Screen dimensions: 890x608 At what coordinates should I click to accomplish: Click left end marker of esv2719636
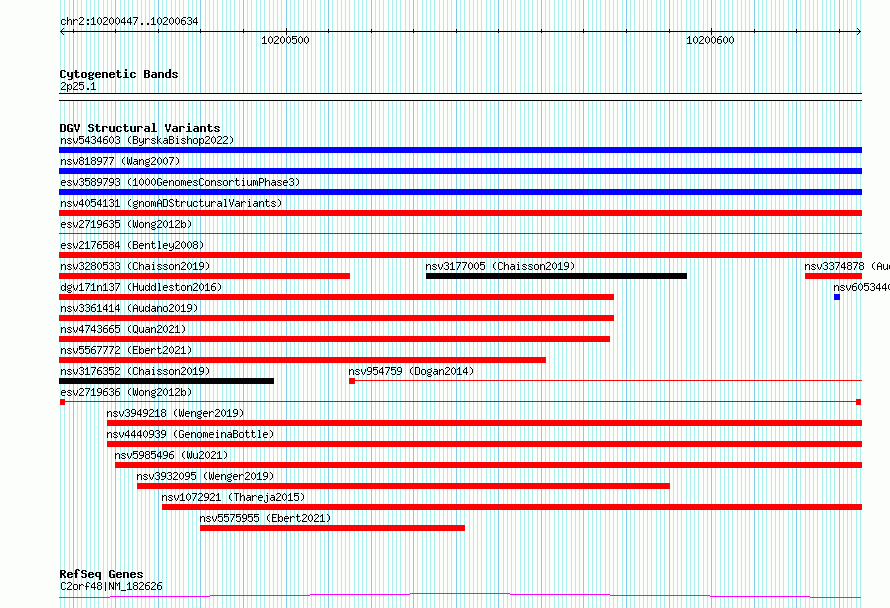(62, 402)
